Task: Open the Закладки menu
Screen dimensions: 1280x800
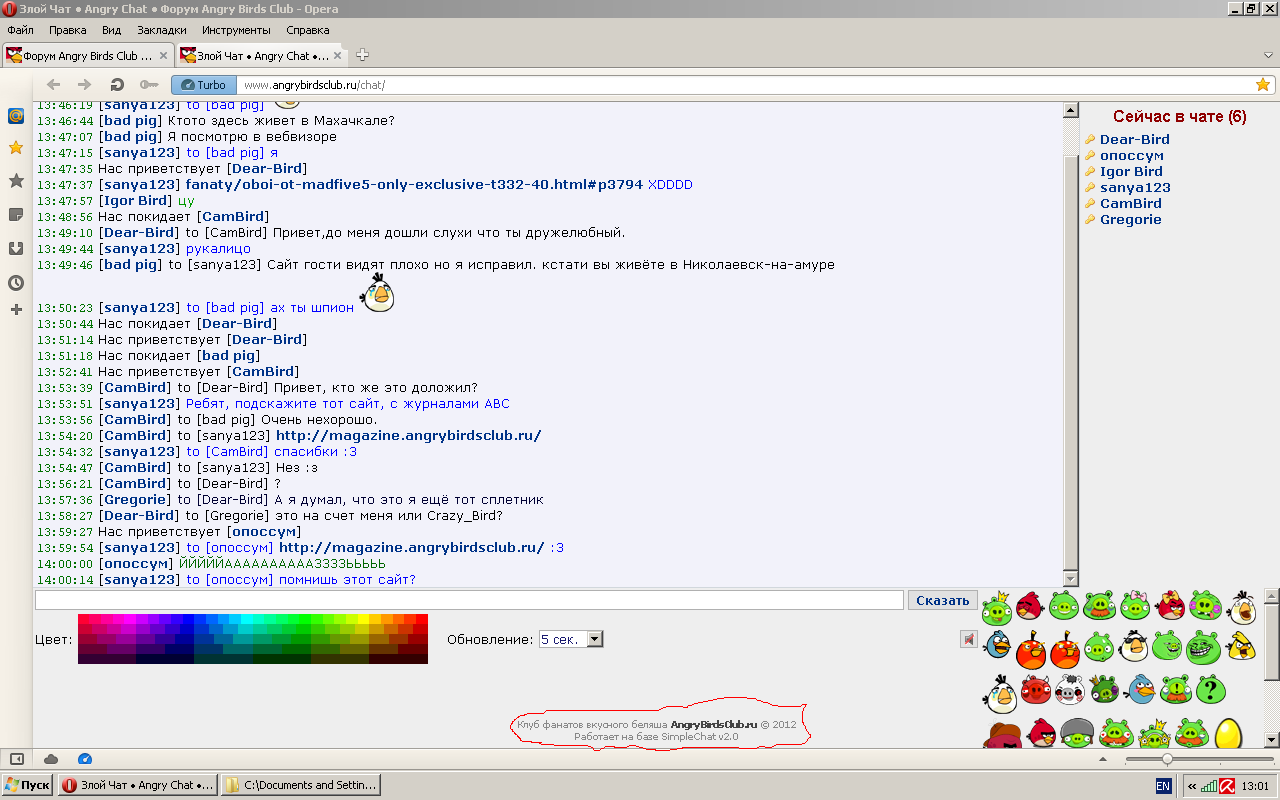Action: coord(161,30)
